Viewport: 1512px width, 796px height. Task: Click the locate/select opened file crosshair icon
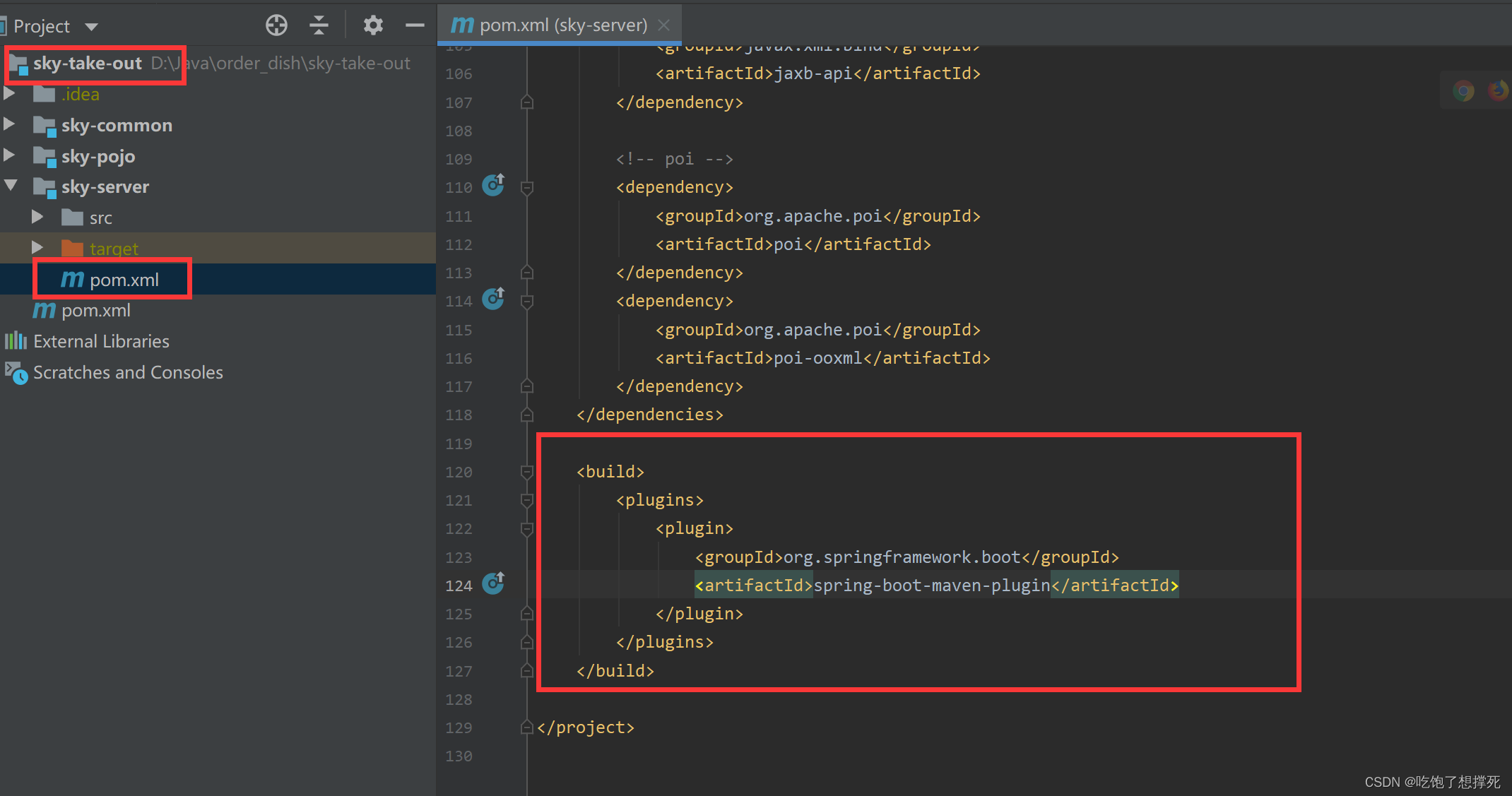click(276, 25)
